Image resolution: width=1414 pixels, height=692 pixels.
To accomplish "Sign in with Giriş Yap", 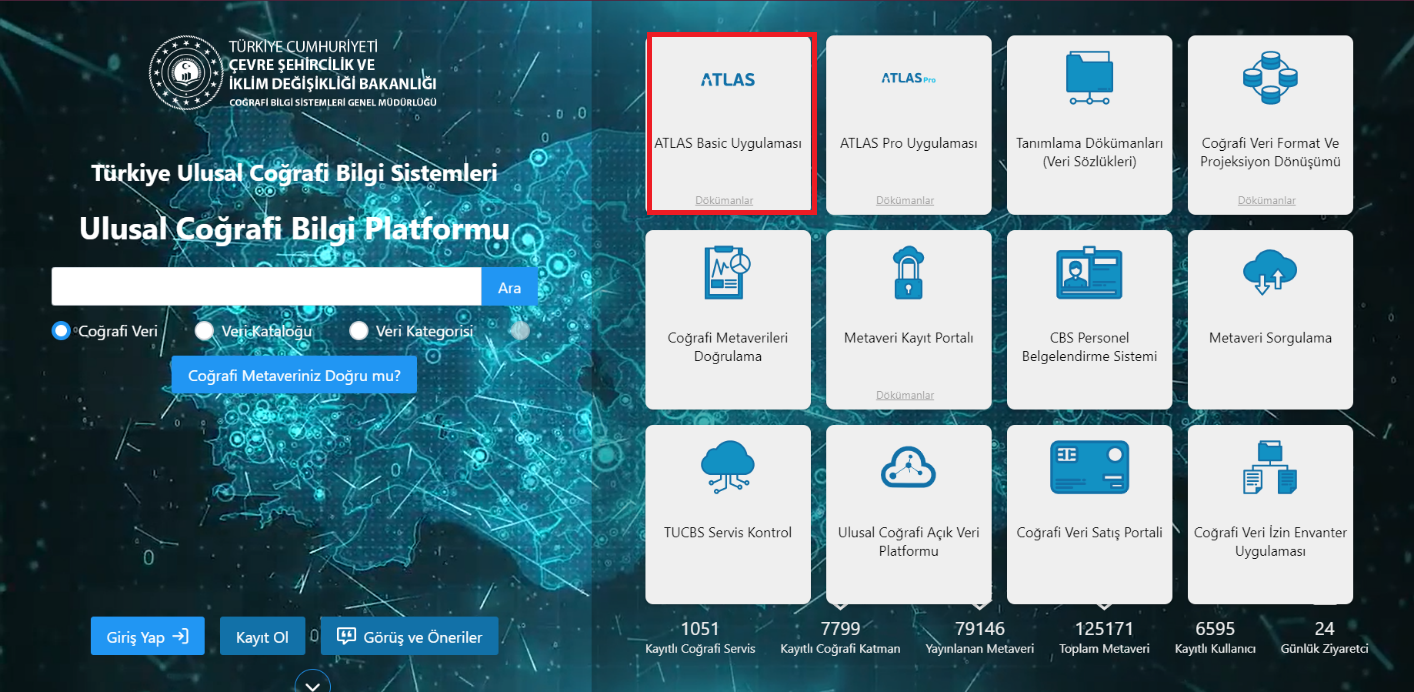I will click(148, 636).
